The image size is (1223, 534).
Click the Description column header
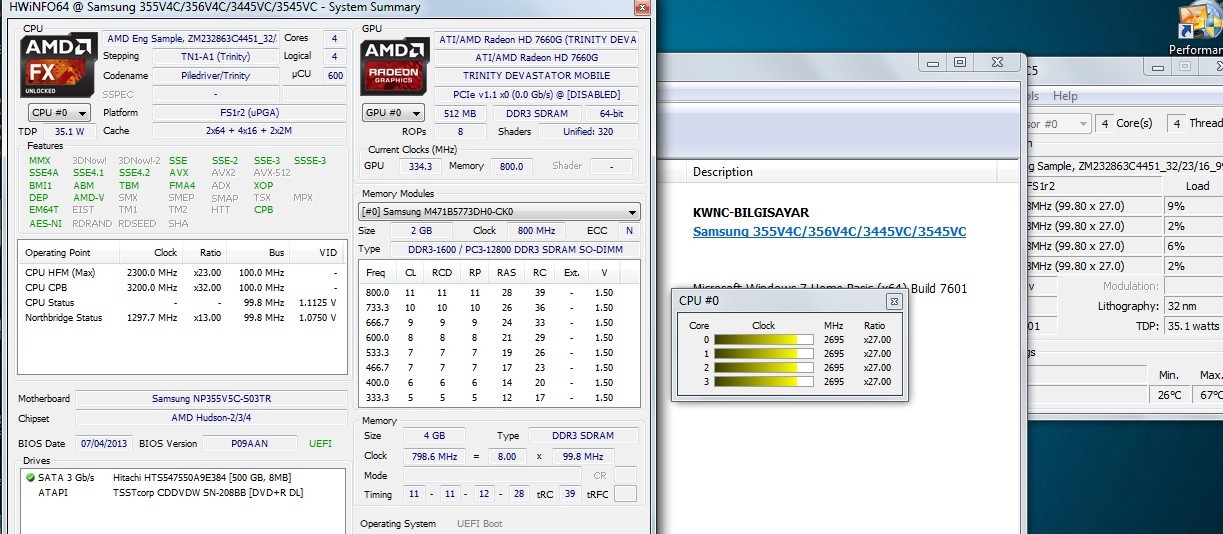[723, 172]
